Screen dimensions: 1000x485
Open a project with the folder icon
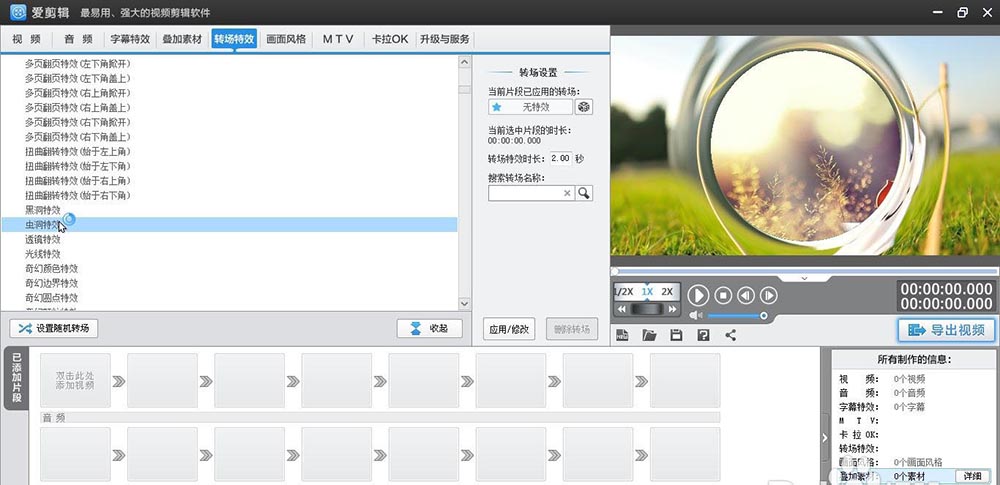(x=649, y=335)
